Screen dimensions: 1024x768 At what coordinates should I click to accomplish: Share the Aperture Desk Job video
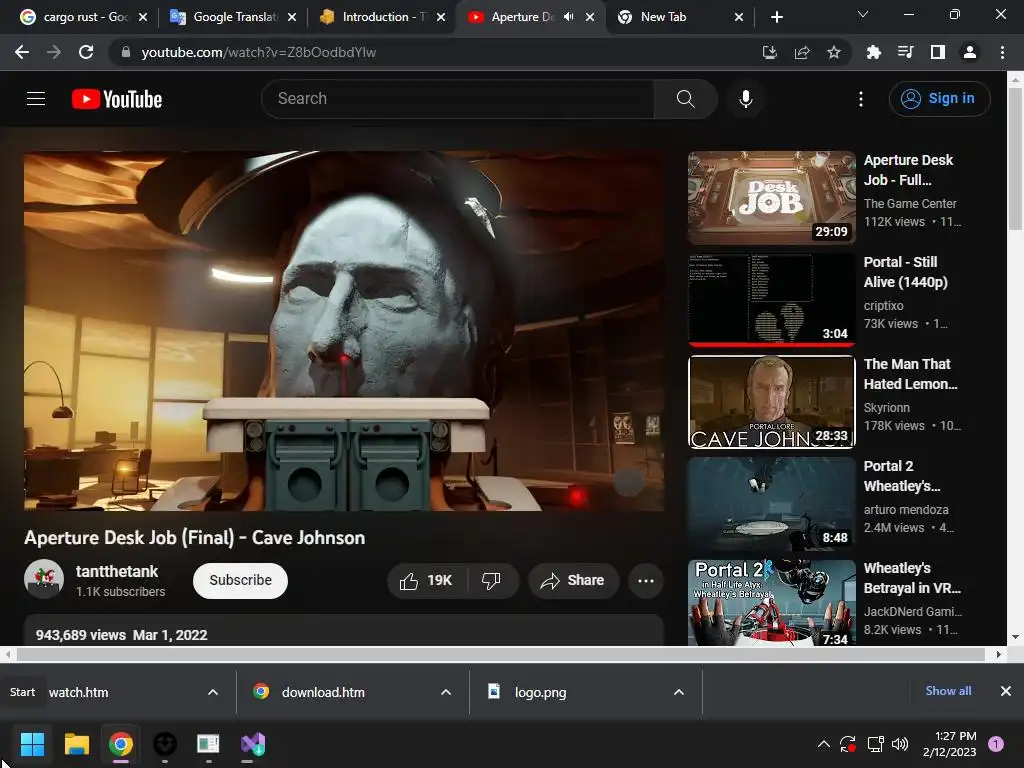click(x=573, y=581)
